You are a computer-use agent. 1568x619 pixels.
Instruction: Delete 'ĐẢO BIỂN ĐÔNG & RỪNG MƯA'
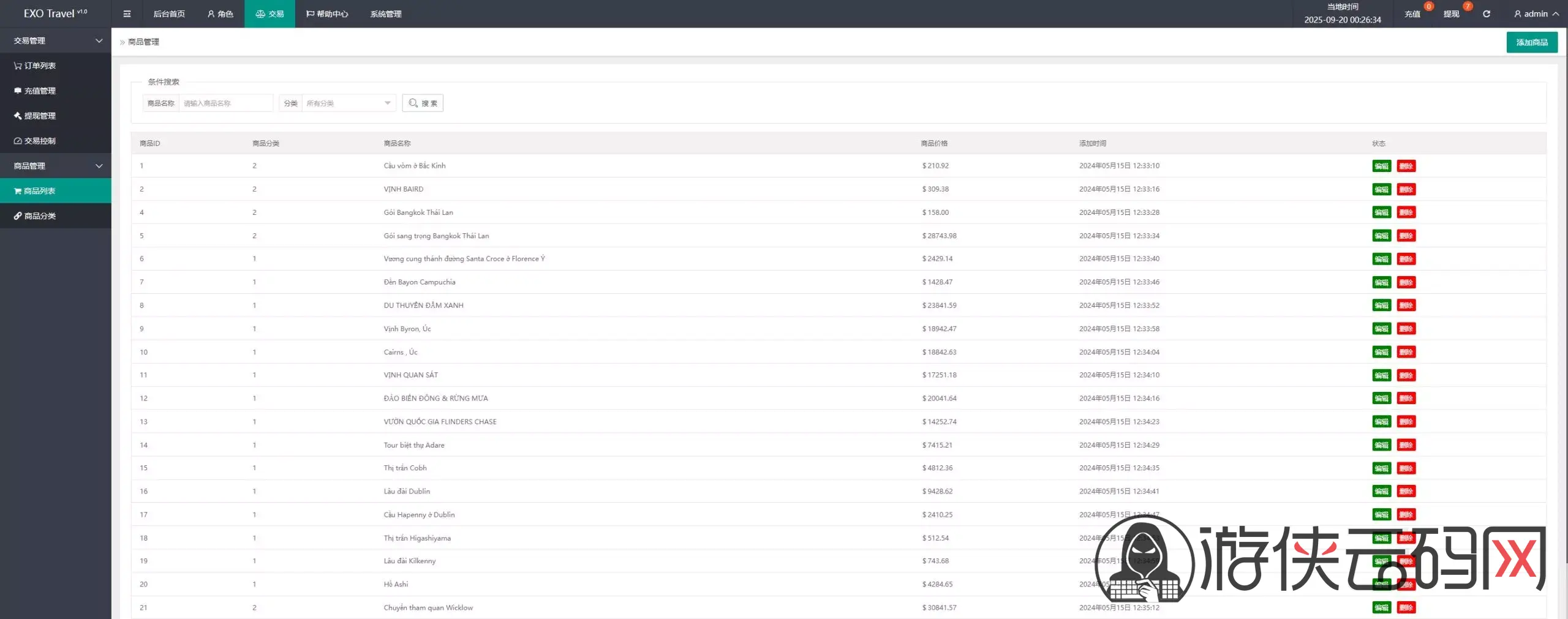(x=1406, y=399)
